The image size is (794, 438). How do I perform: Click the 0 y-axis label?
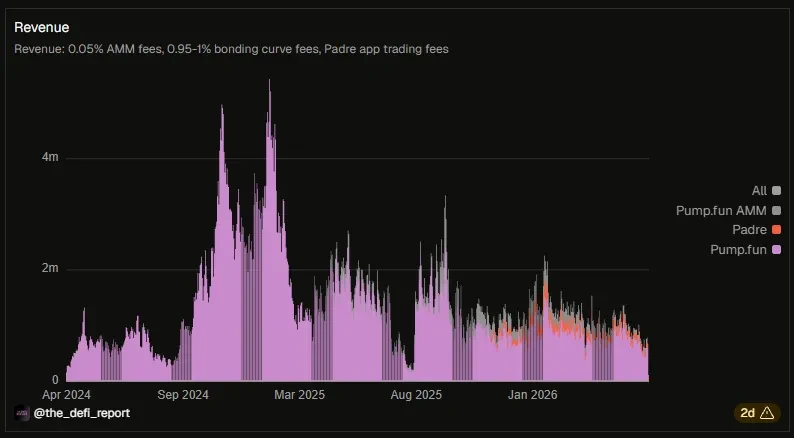click(55, 380)
